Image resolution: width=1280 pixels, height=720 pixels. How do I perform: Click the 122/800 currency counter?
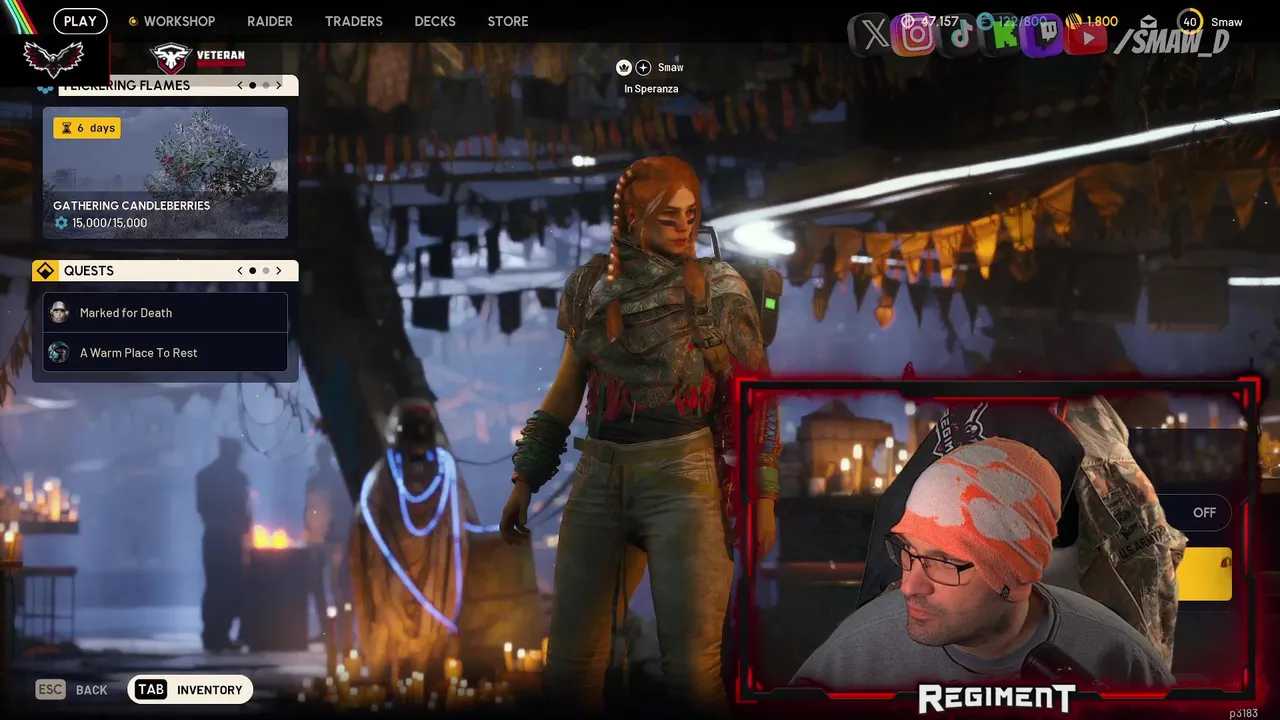click(x=1012, y=21)
